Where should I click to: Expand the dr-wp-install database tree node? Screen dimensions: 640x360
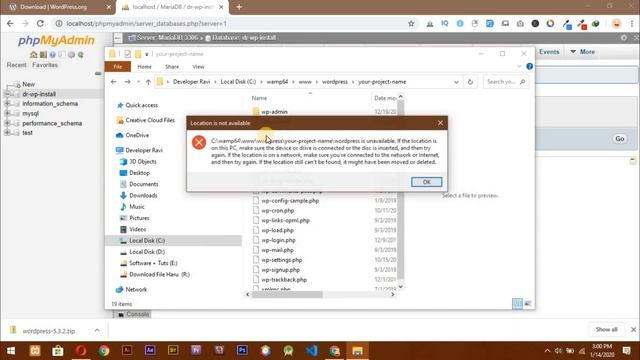(x=7, y=94)
